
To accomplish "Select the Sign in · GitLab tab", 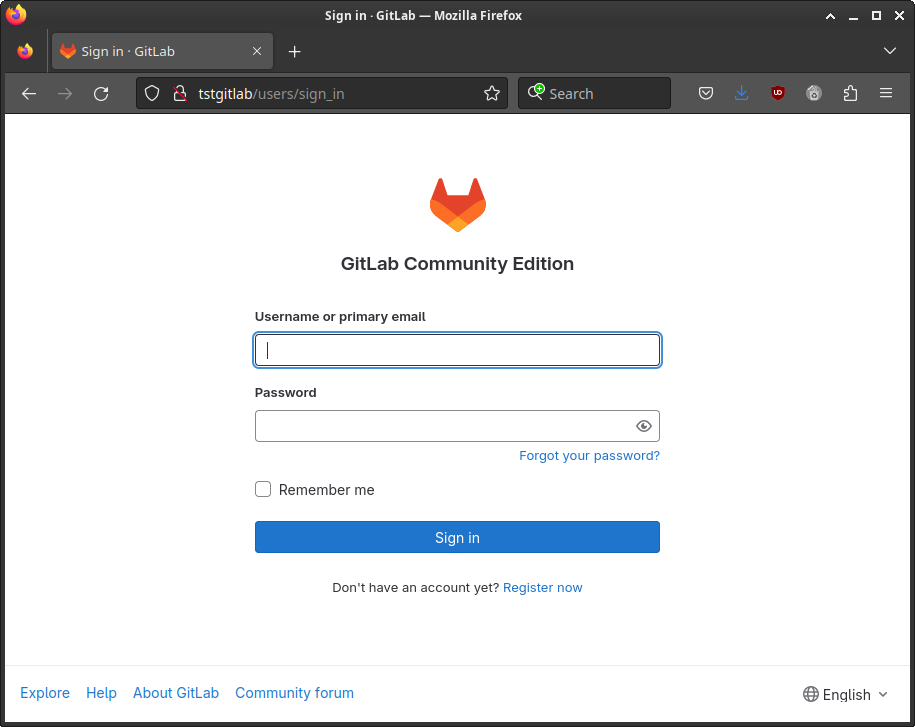I will 150,51.
